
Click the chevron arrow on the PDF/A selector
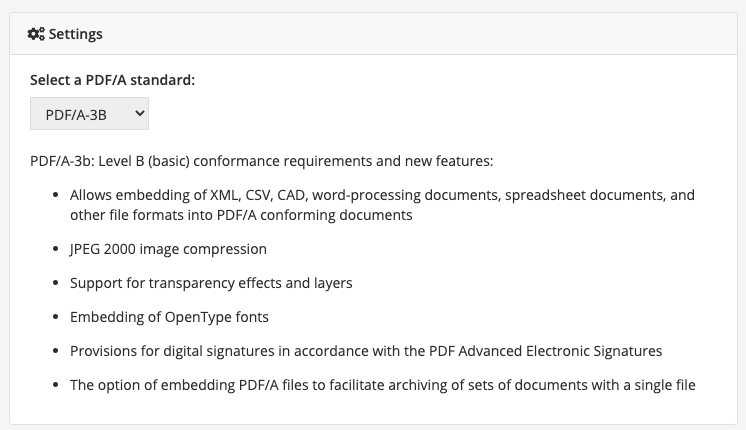[x=139, y=114]
